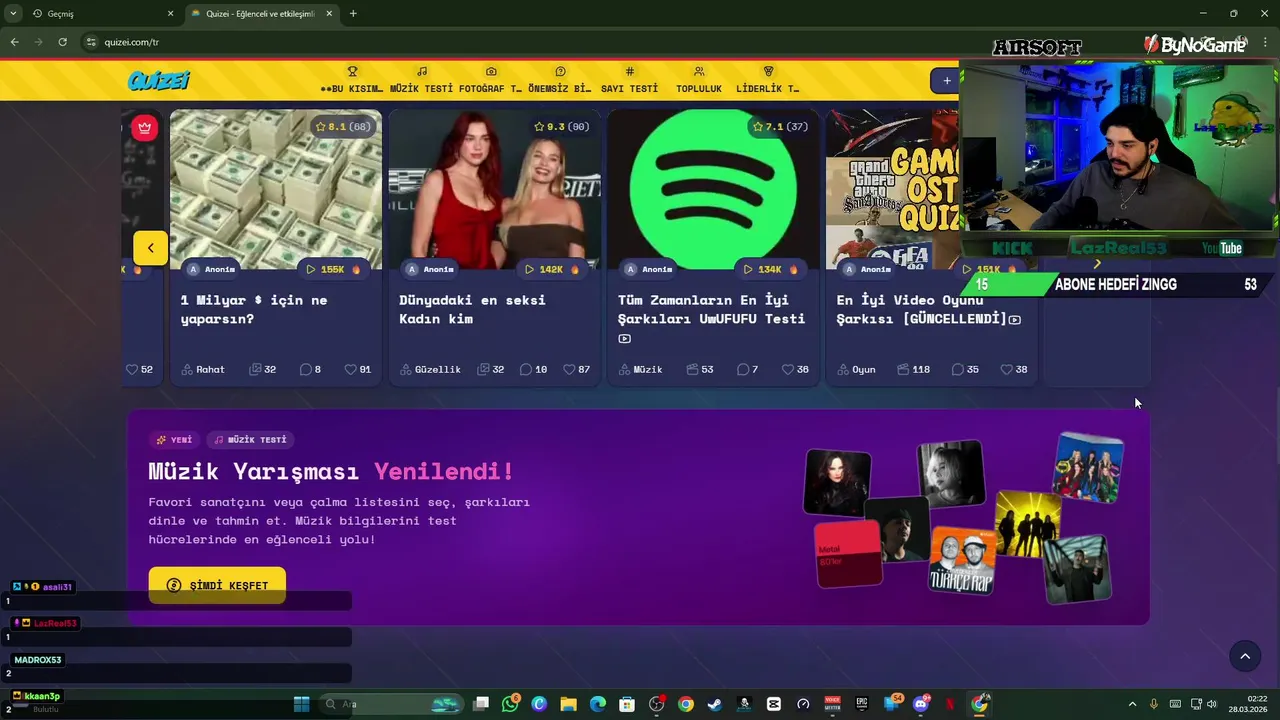Open the Spotify logo quiz thumbnail
1280x720 pixels.
713,188
